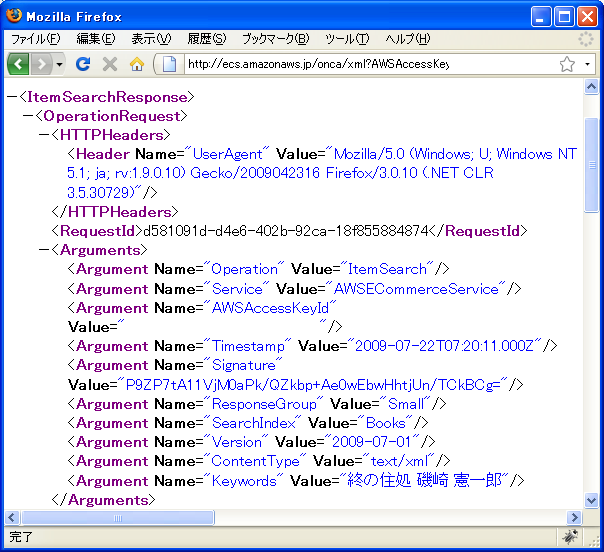Open the URL bar history dropdown
The image size is (604, 552).
587,64
